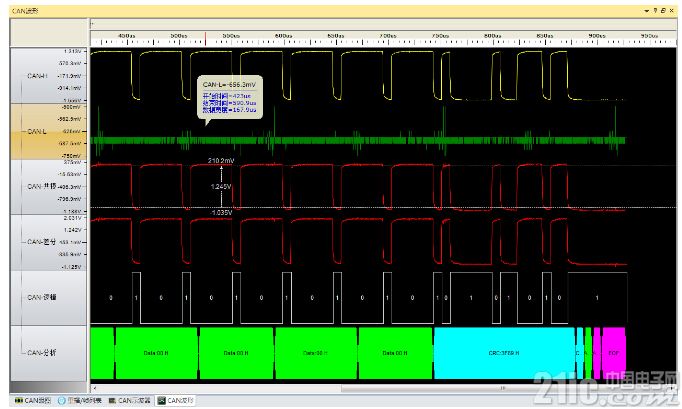Viewport: 682px width, 409px height.
Task: Click the horizontal scrollbar left arrow
Action: (x=95, y=388)
